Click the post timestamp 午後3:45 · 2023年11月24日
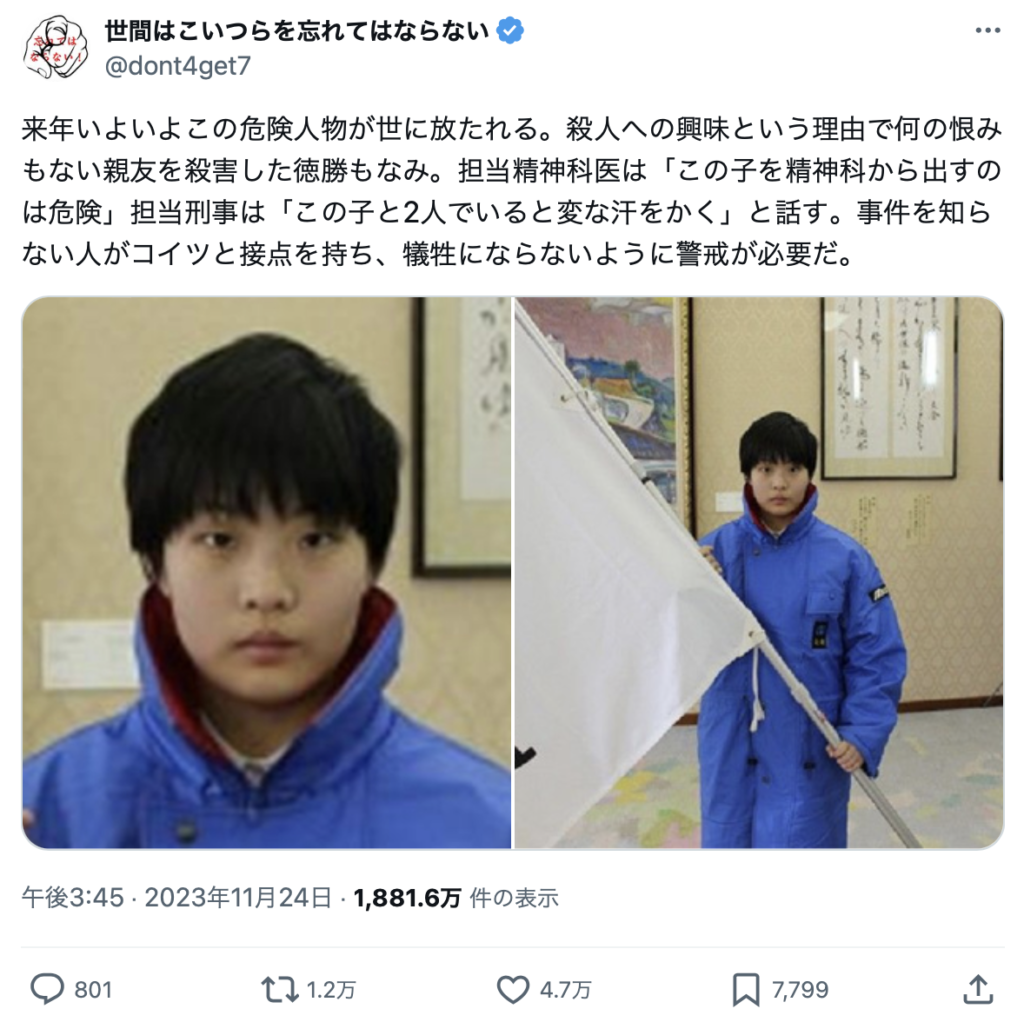The image size is (1024, 1022). point(176,898)
